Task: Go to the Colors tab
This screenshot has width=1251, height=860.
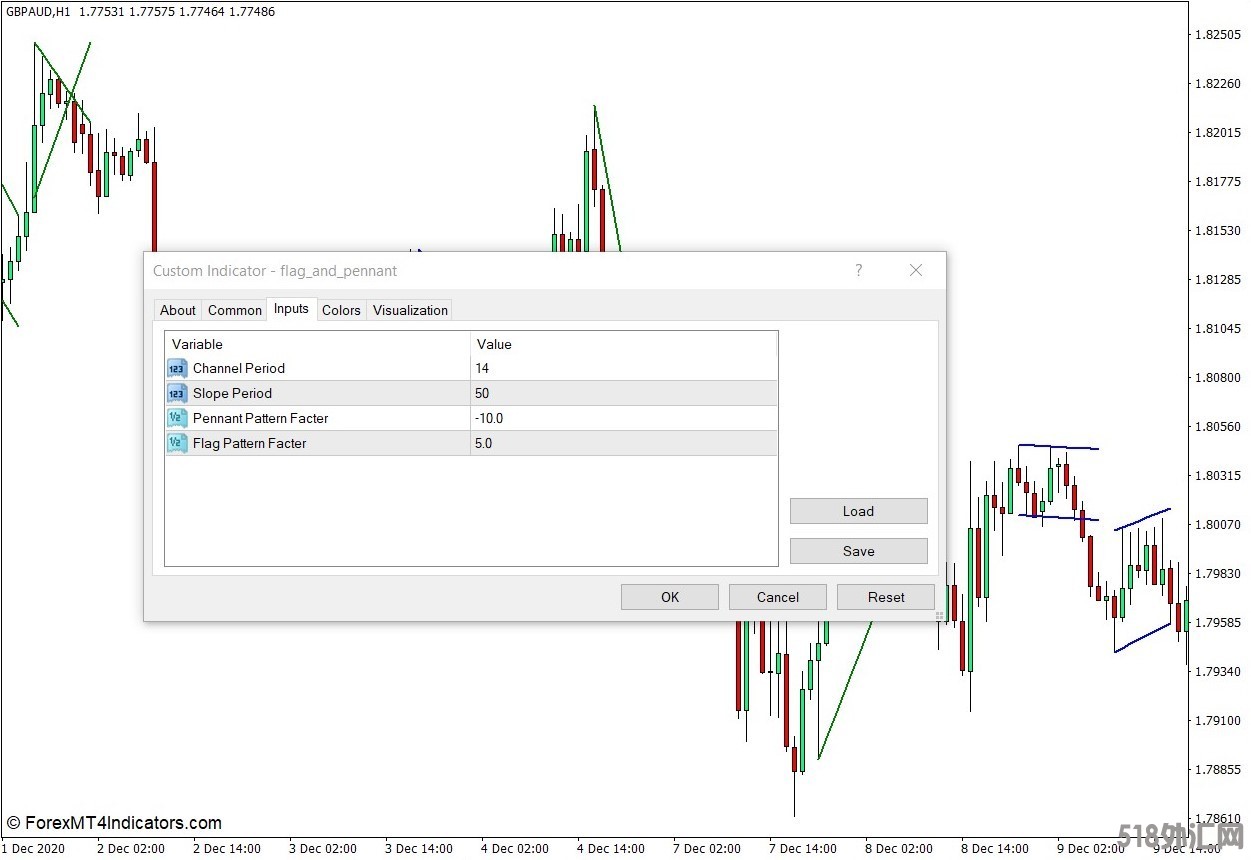Action: [341, 311]
